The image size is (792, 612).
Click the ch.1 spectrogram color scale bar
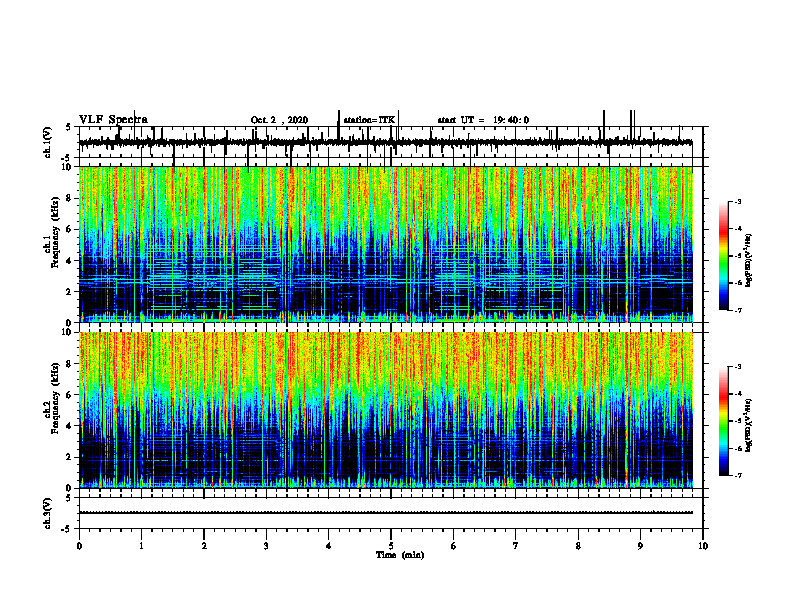pyautogui.click(x=723, y=256)
